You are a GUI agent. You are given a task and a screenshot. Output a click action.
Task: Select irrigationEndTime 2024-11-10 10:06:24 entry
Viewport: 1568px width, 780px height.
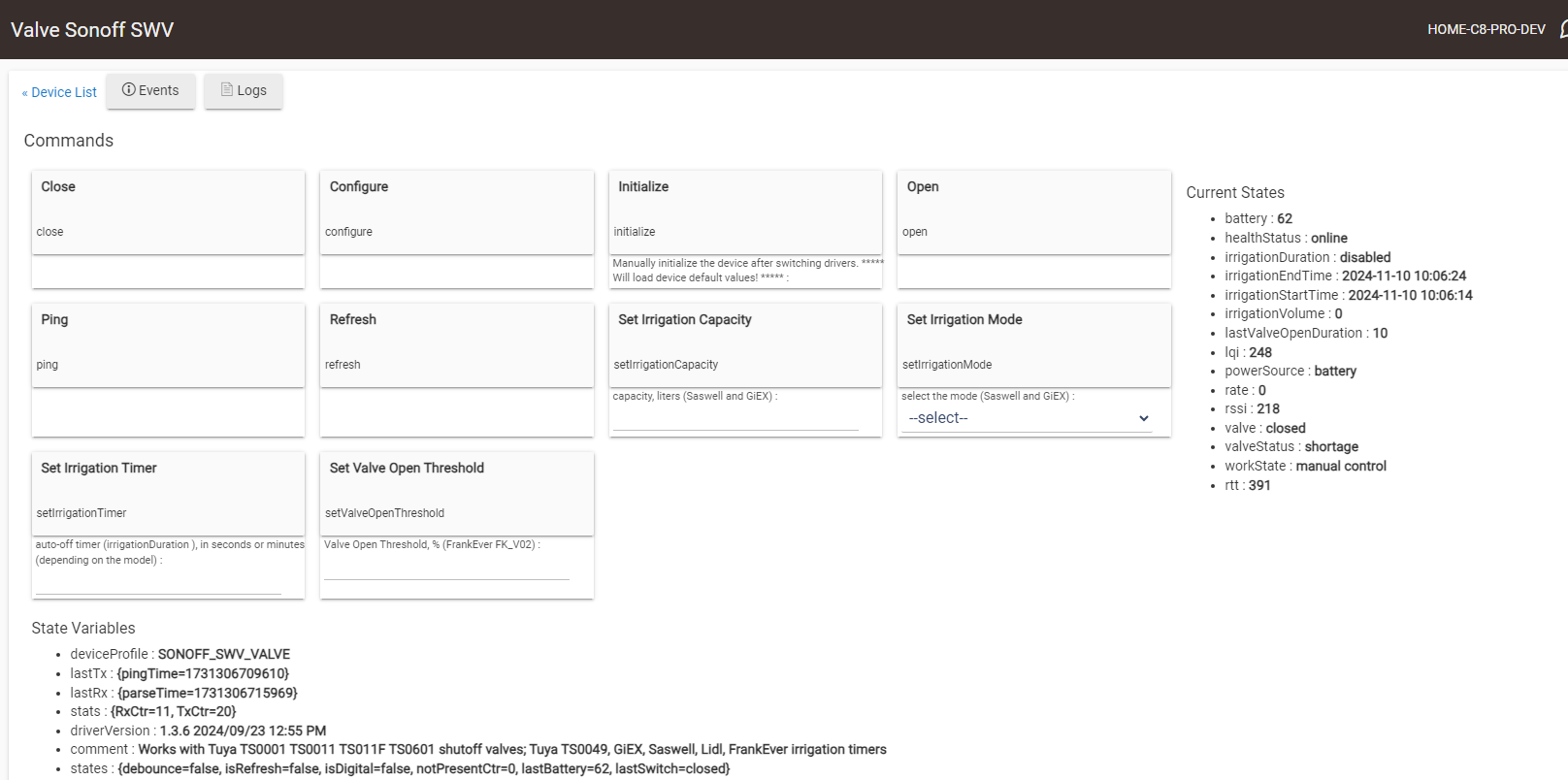tap(1345, 276)
